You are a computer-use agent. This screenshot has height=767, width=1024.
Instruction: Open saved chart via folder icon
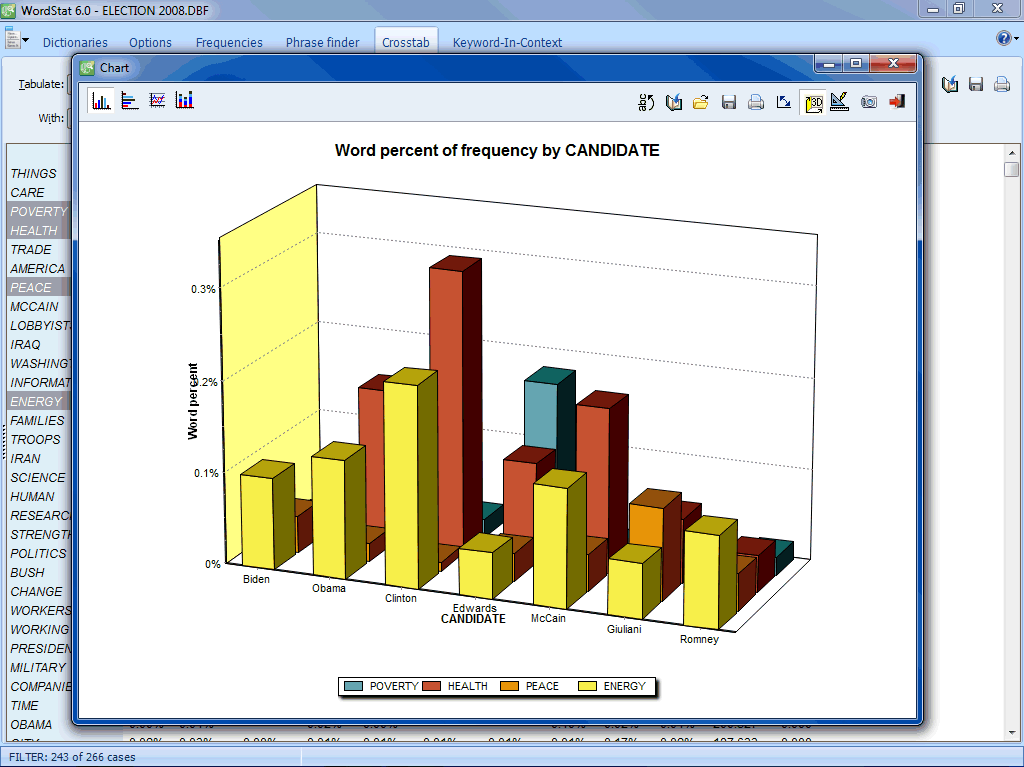(x=701, y=102)
